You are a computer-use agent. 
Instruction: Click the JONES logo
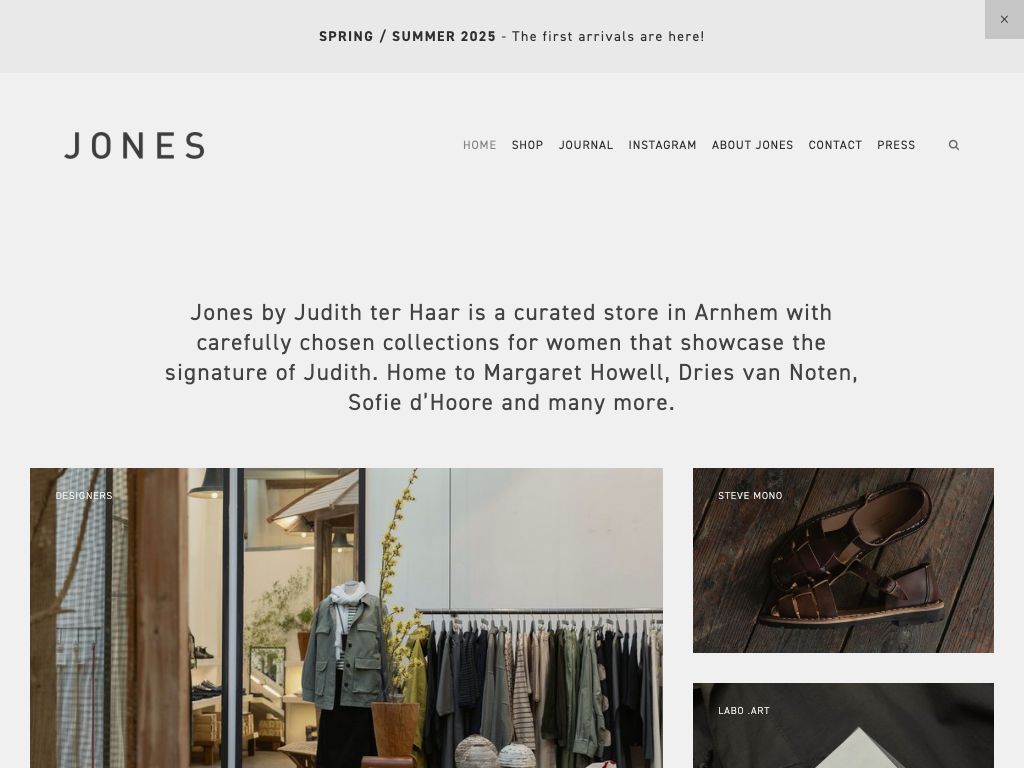[135, 145]
